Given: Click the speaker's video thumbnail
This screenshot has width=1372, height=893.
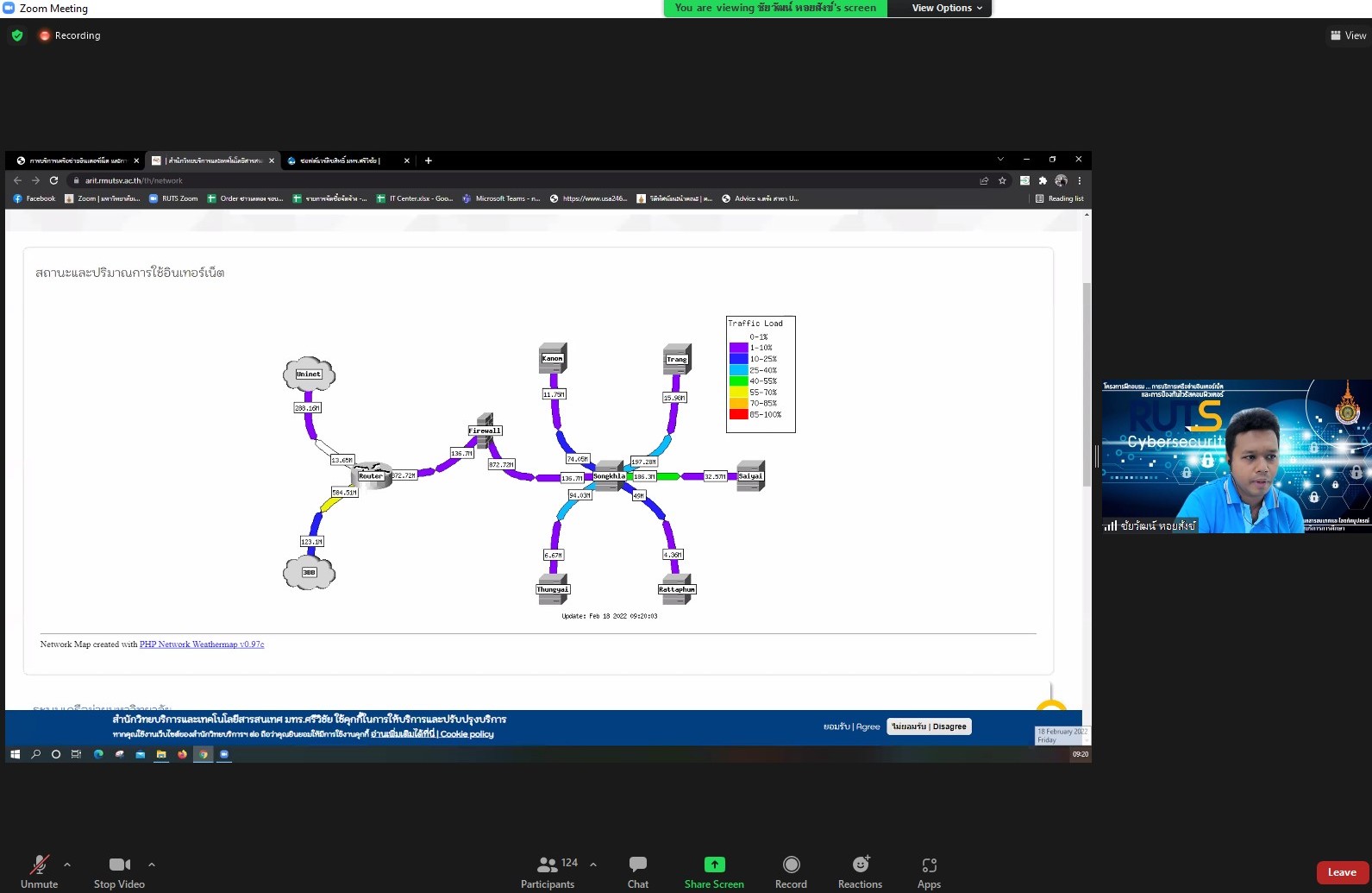Looking at the screenshot, I should (1236, 456).
